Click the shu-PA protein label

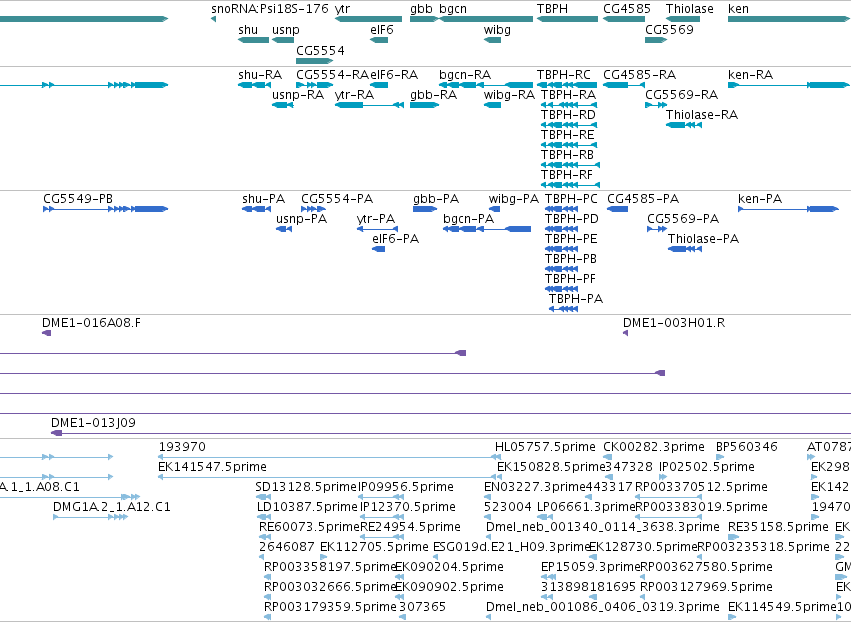coord(263,199)
